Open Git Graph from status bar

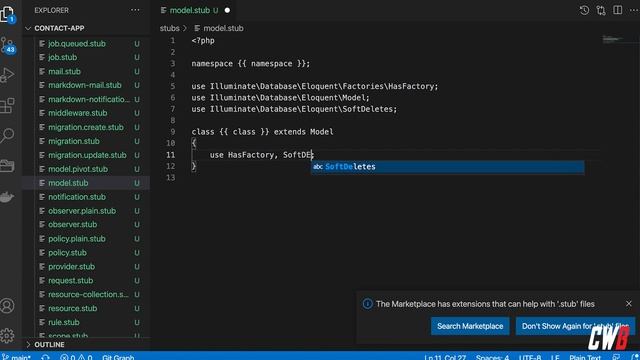118,357
